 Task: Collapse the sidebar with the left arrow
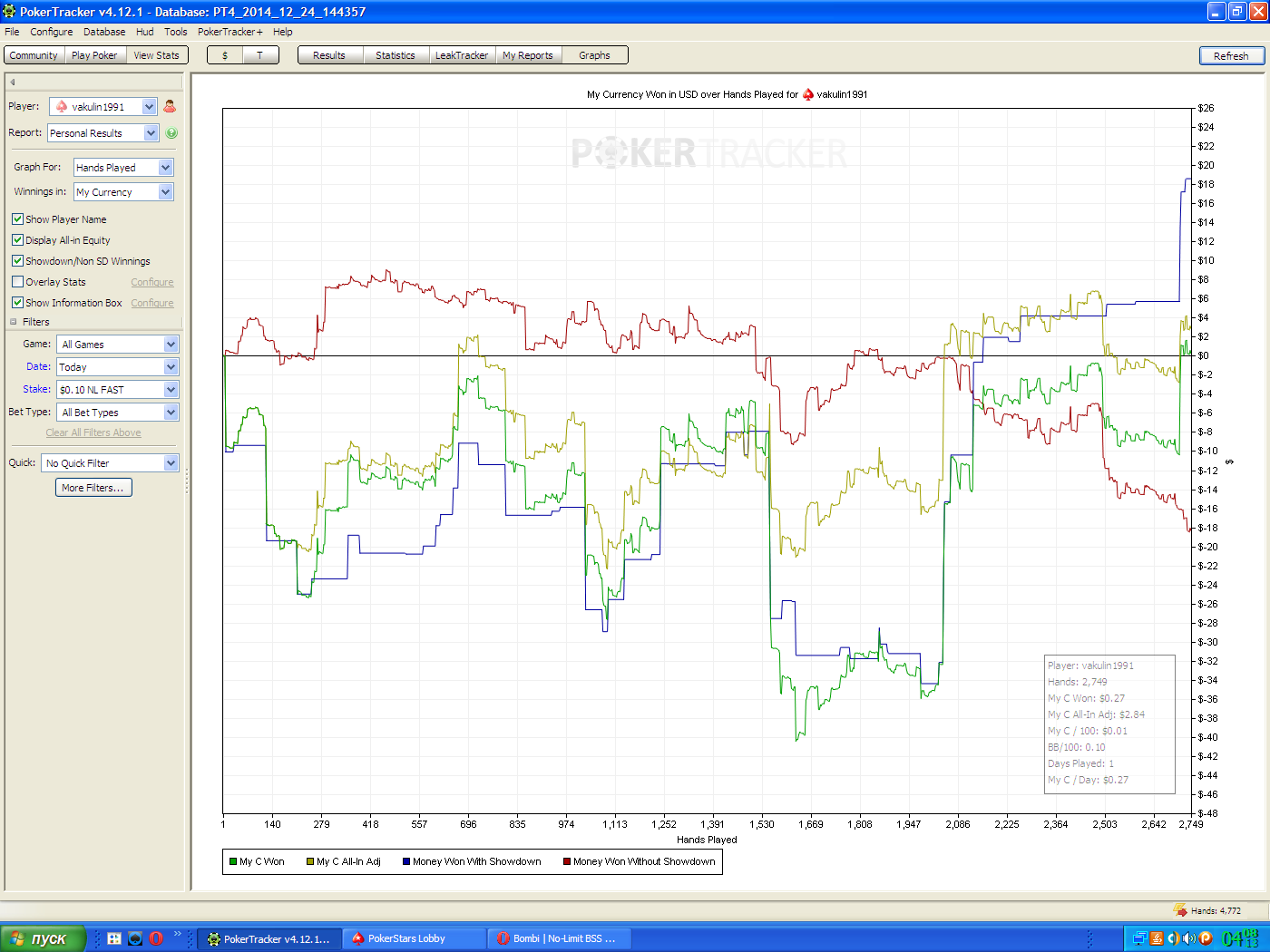tap(13, 83)
